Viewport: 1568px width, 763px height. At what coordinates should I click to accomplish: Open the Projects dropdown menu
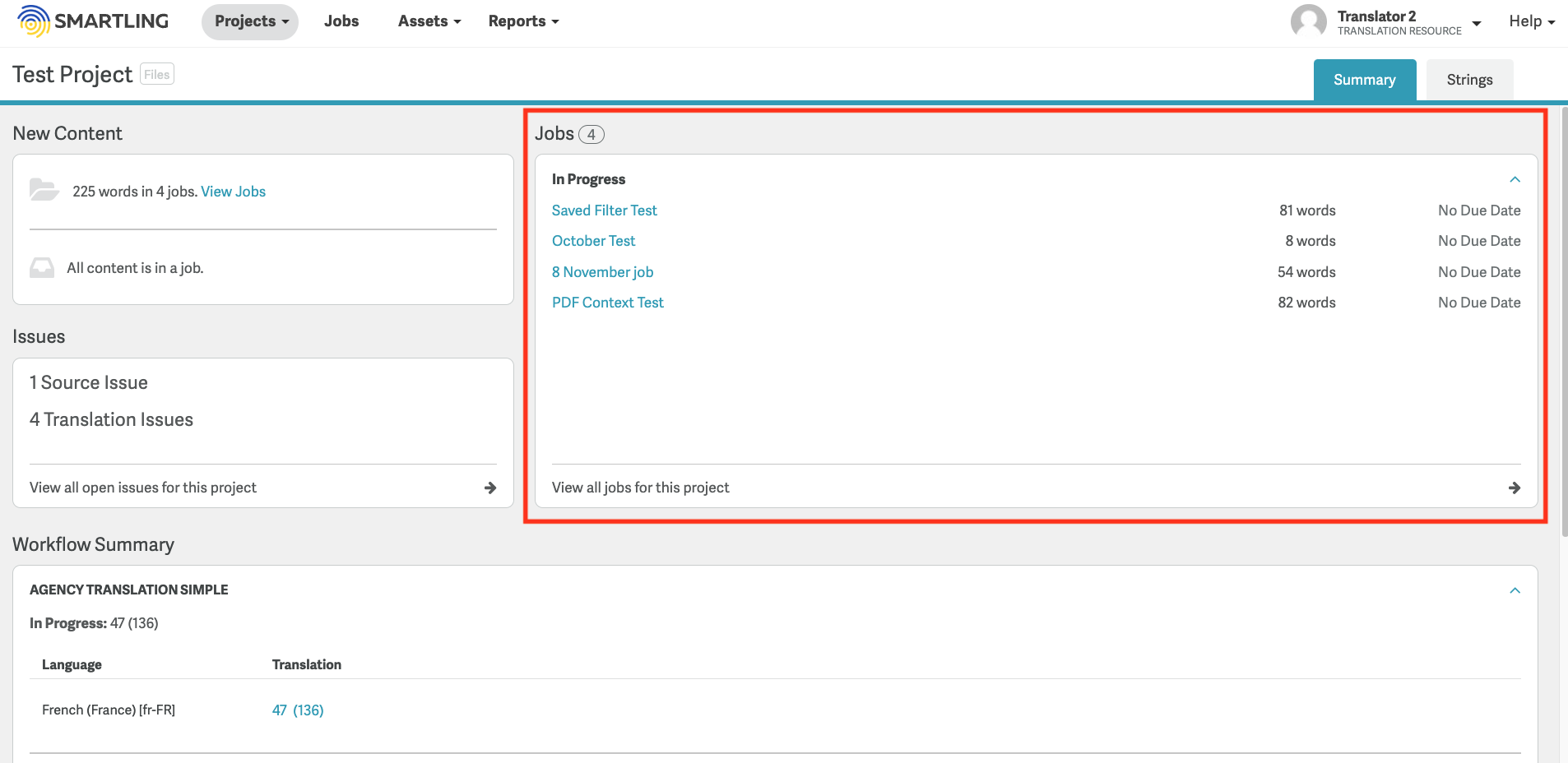click(x=250, y=21)
